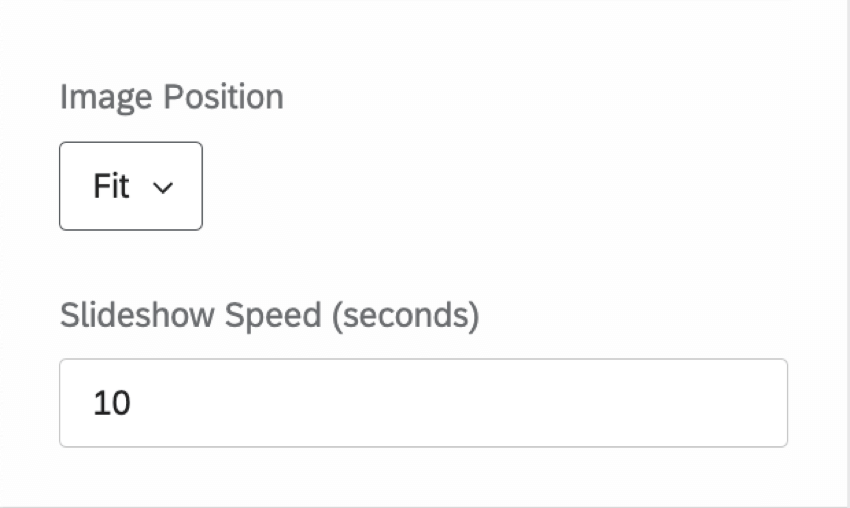Show image position choices via Fit button
This screenshot has width=850, height=508.
tap(131, 186)
